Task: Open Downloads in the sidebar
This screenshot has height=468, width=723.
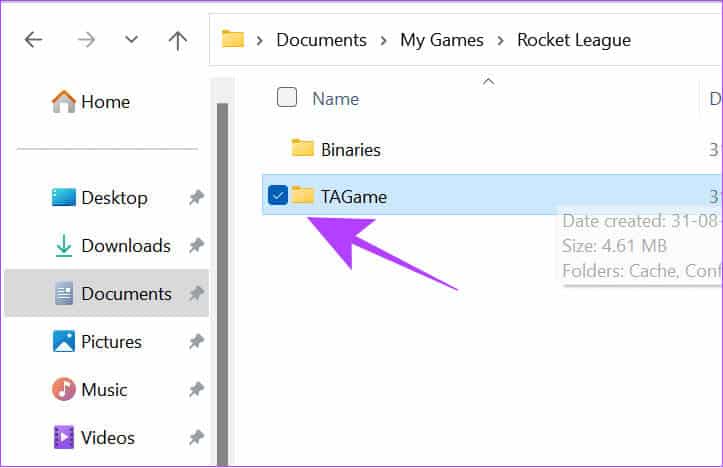Action: (126, 246)
